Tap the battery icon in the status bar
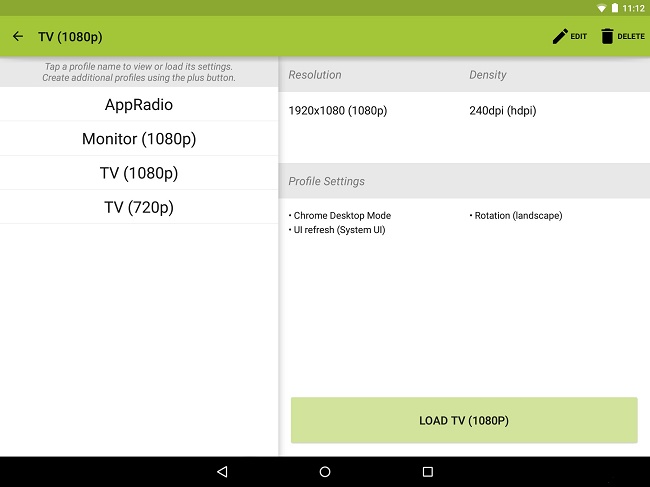 (615, 8)
